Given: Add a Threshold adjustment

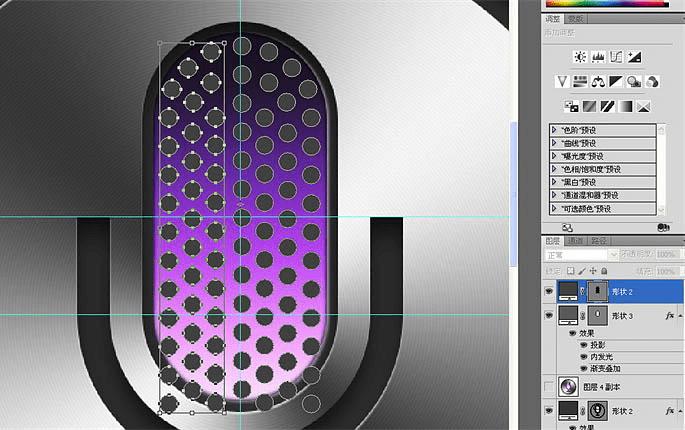Looking at the screenshot, I should click(x=607, y=106).
